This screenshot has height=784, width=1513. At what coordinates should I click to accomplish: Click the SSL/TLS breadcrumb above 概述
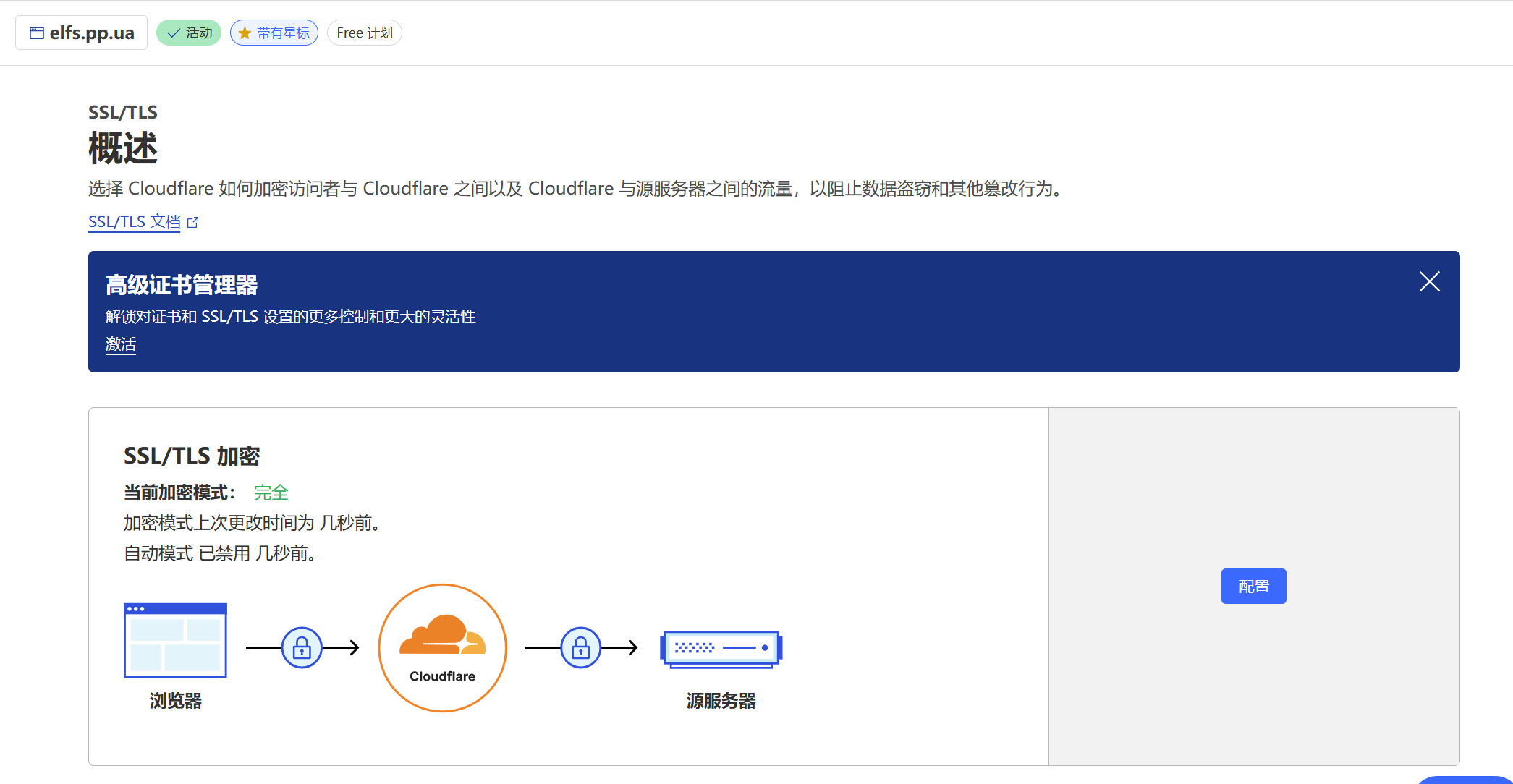click(x=123, y=112)
